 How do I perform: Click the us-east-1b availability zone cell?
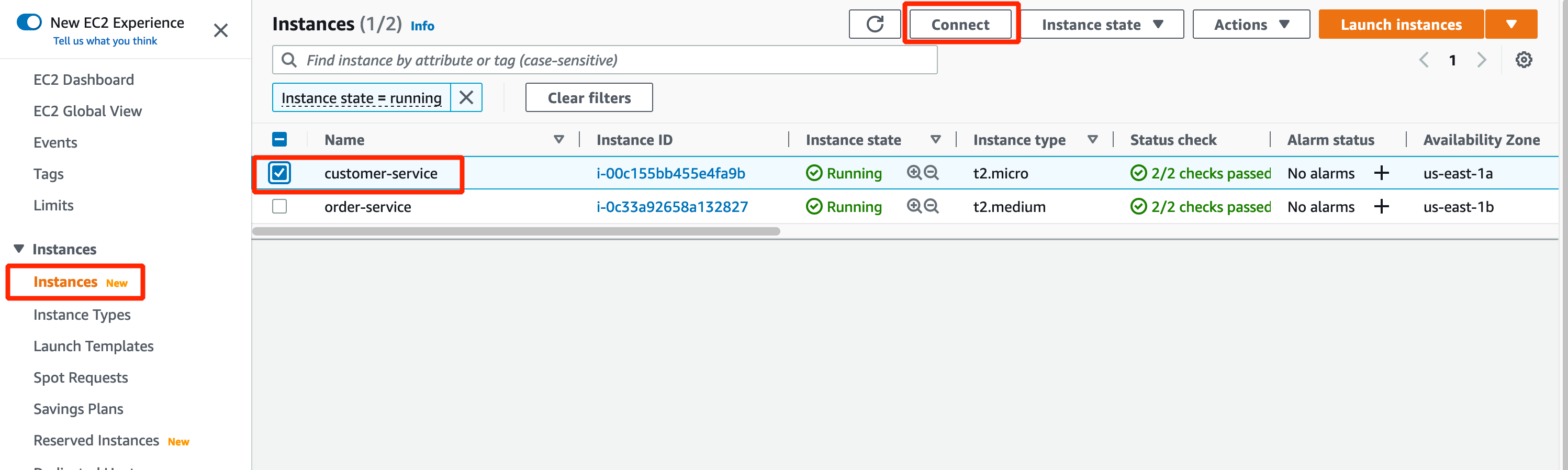[1459, 206]
